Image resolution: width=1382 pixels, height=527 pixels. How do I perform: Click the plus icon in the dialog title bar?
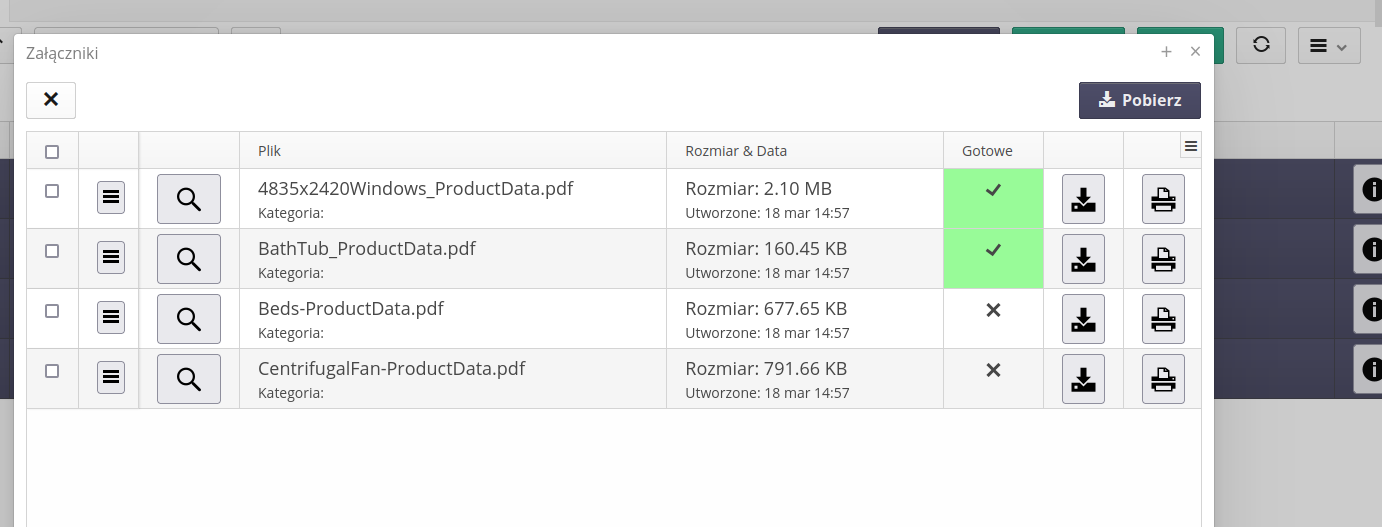coord(1166,52)
